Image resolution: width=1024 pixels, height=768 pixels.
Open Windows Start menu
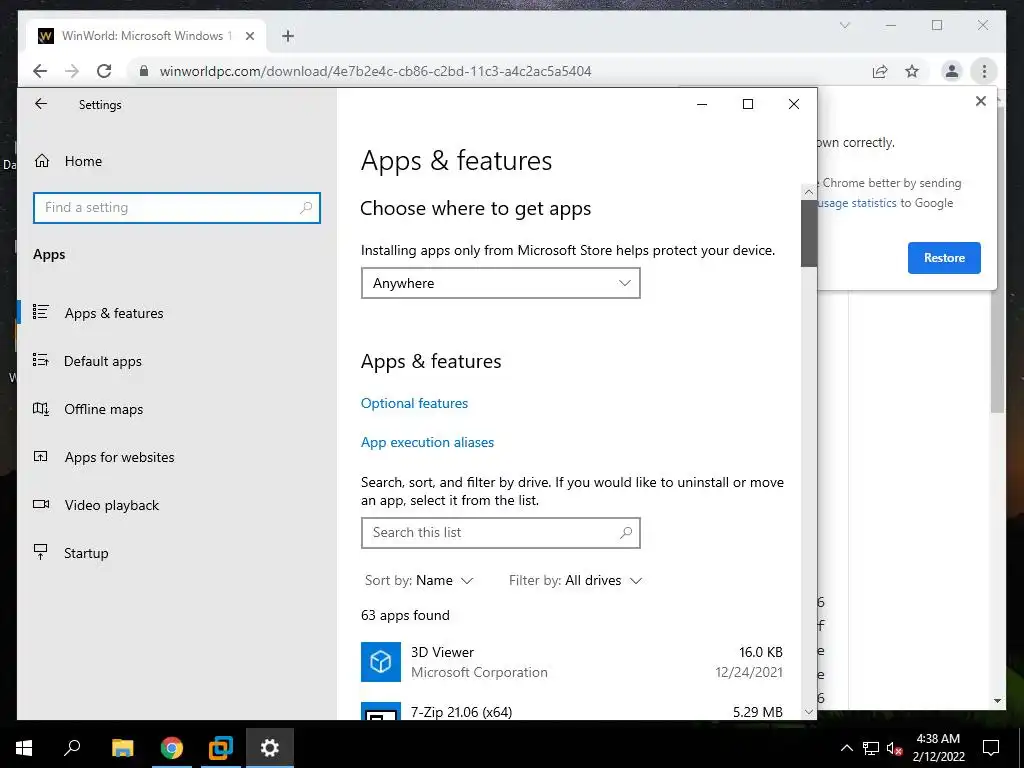[x=24, y=748]
